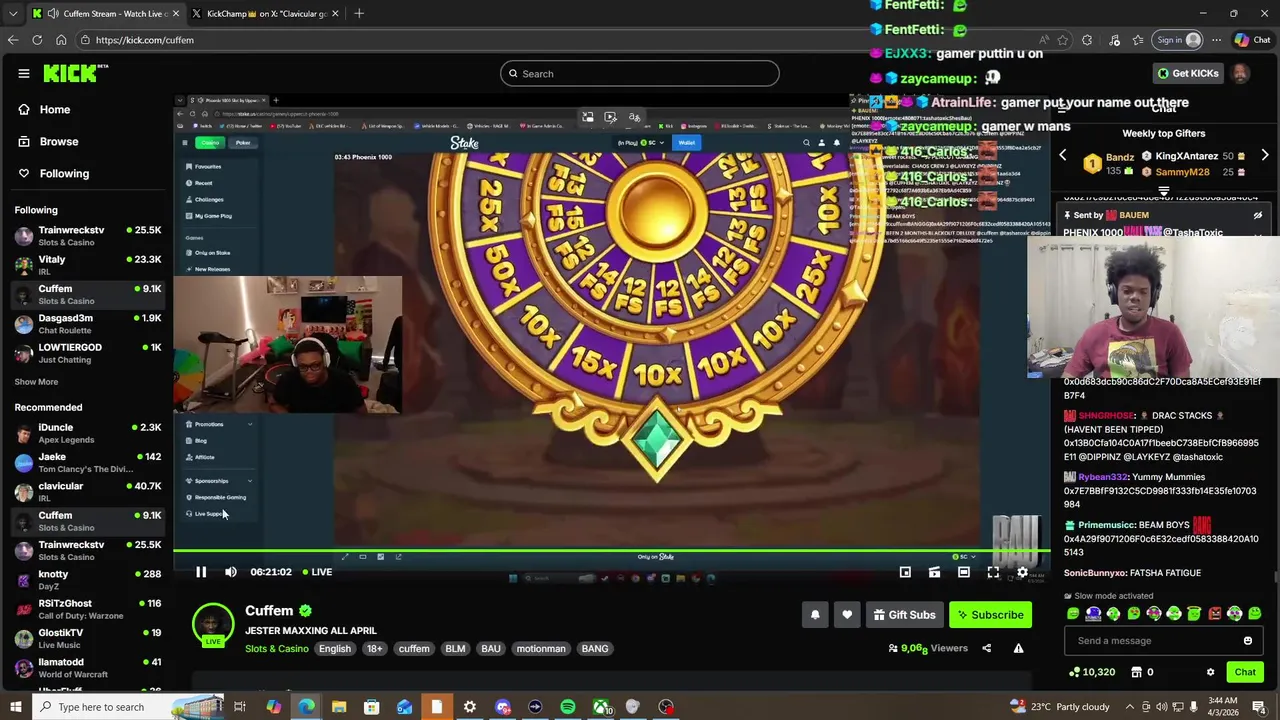Share the stream via share icon

(986, 648)
